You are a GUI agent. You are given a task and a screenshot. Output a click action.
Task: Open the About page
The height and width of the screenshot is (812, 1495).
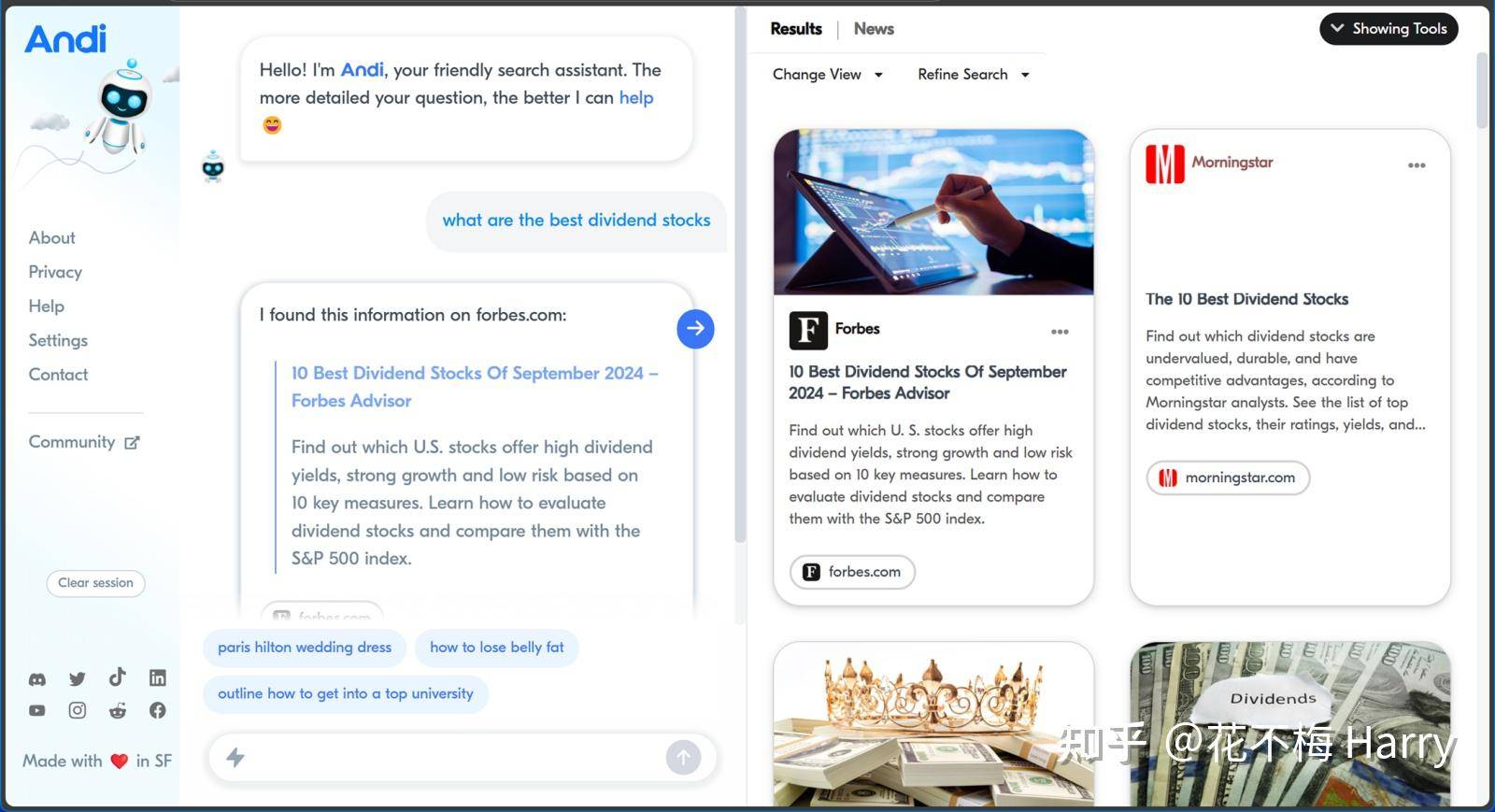(x=52, y=238)
